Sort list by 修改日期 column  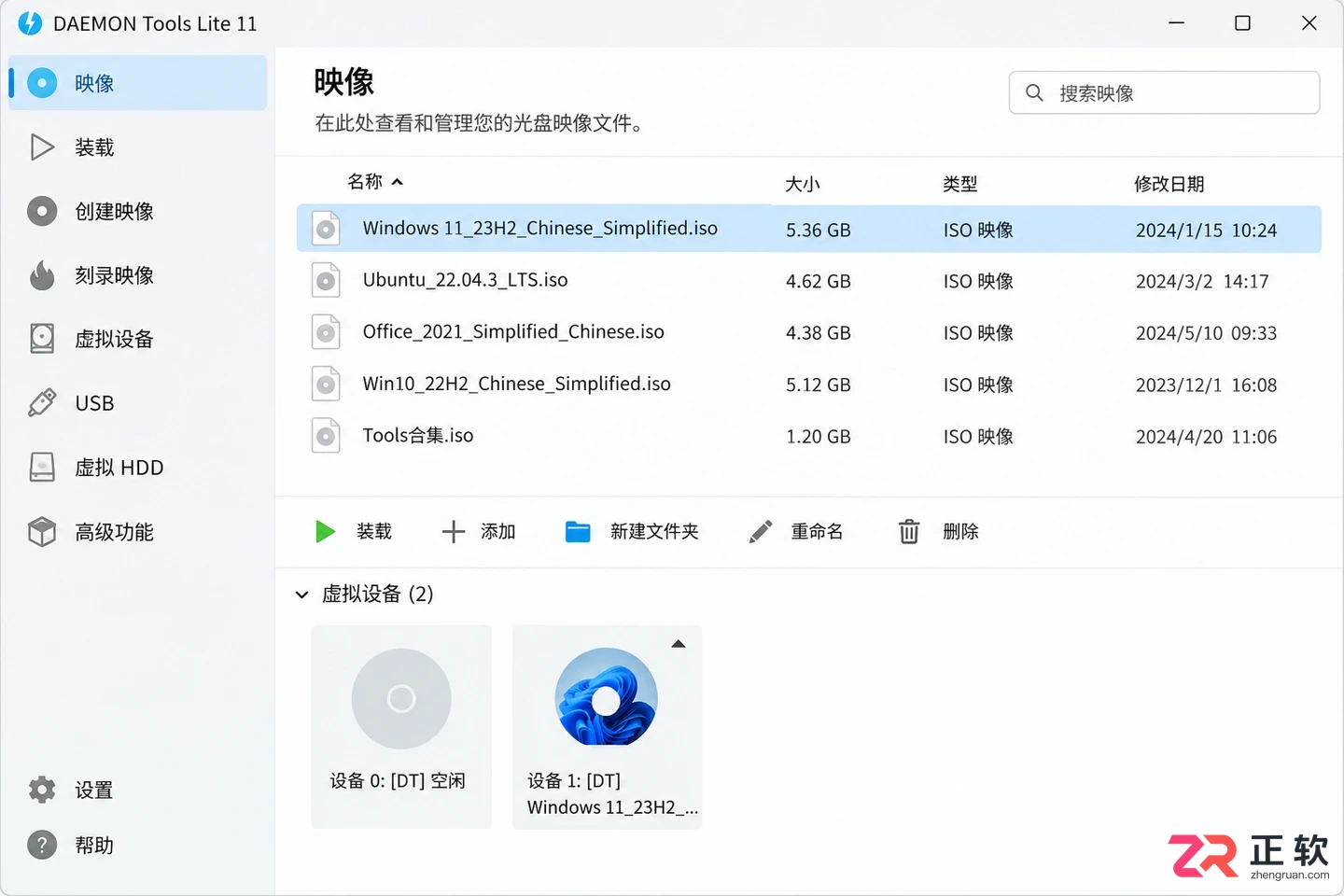(1169, 184)
